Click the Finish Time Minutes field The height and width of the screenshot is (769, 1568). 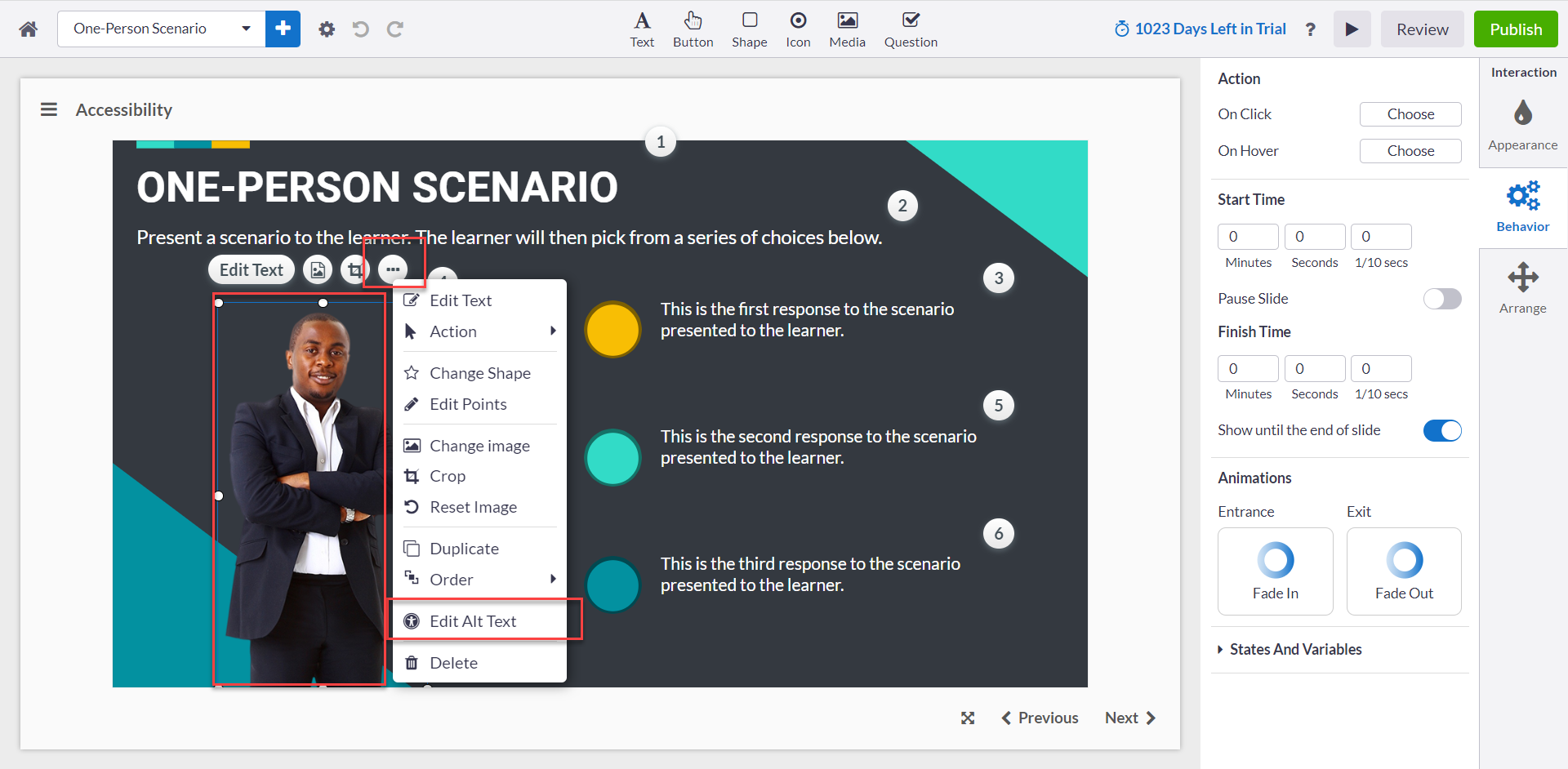click(1248, 368)
